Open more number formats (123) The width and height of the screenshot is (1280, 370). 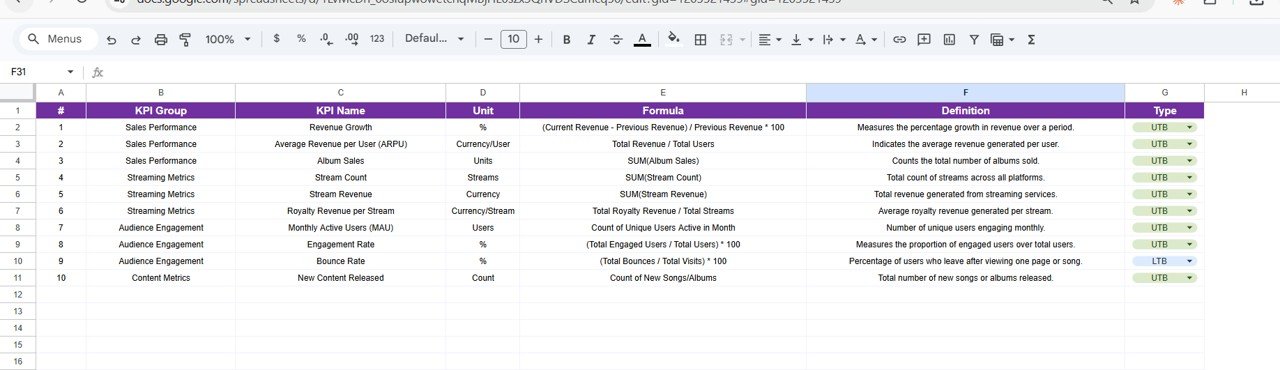click(377, 39)
